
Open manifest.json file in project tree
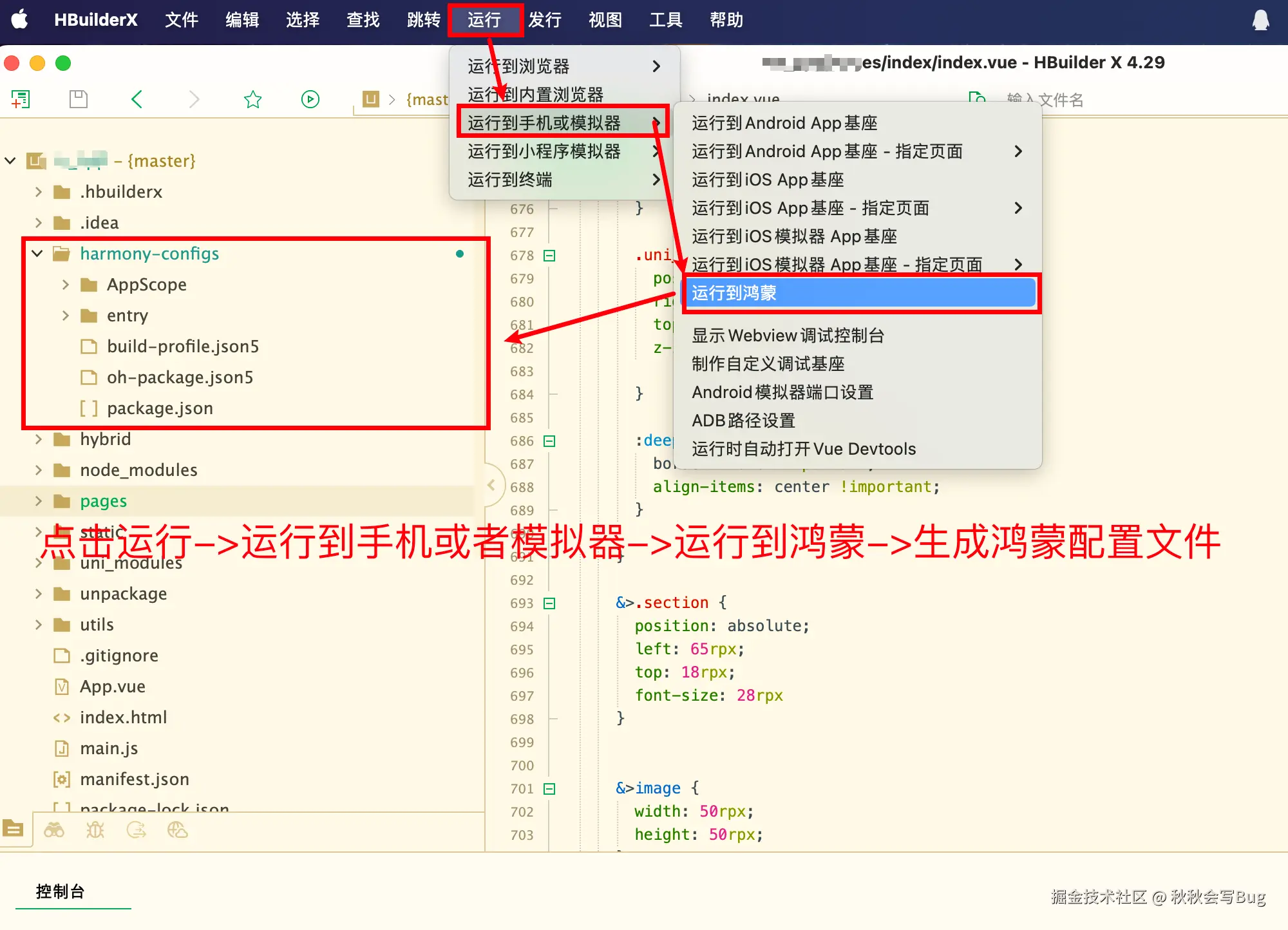134,779
